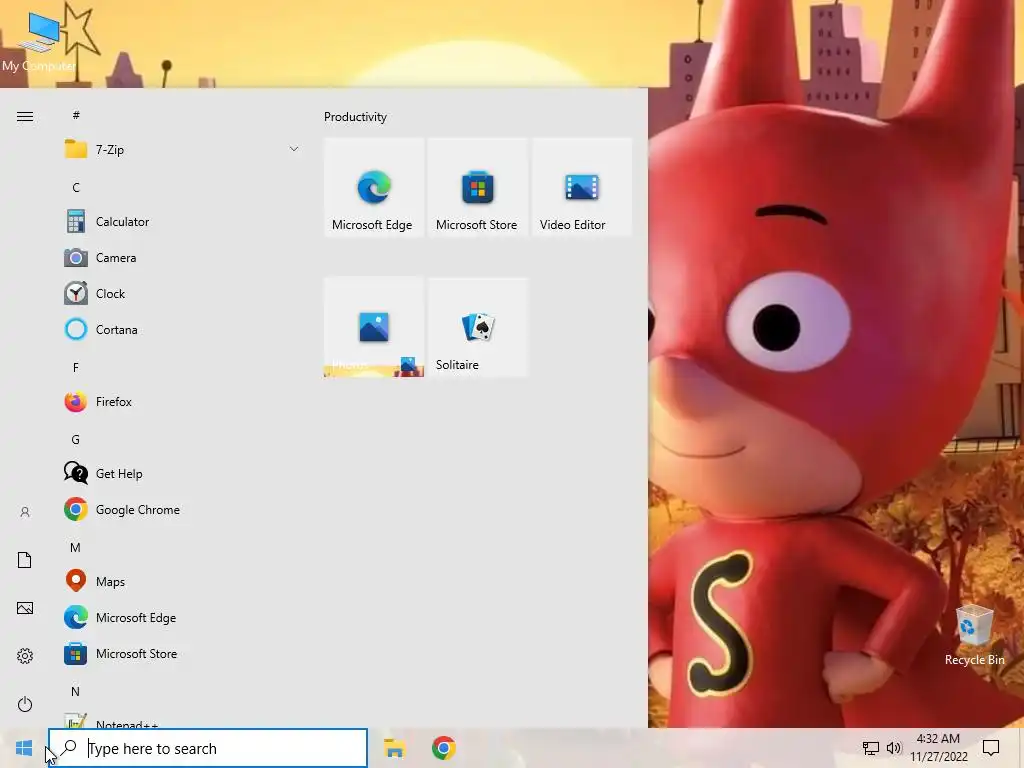Viewport: 1024px width, 768px height.
Task: Open Firefox from the app list
Action: (x=182, y=401)
